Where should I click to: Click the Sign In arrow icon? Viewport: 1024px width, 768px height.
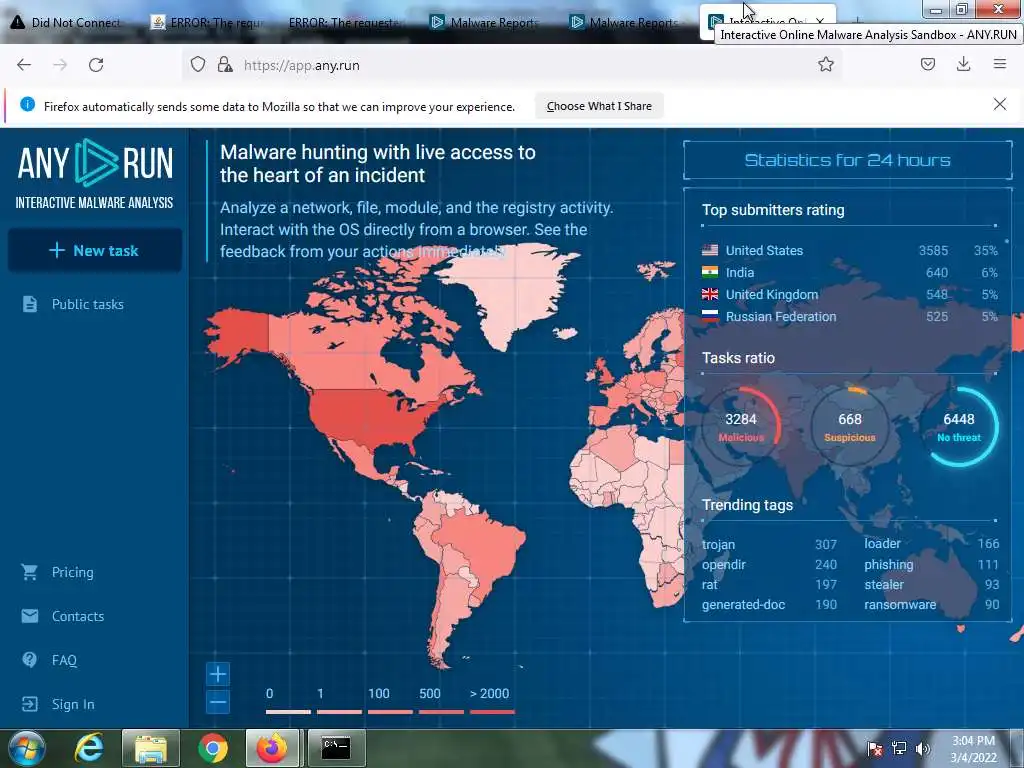pos(30,703)
